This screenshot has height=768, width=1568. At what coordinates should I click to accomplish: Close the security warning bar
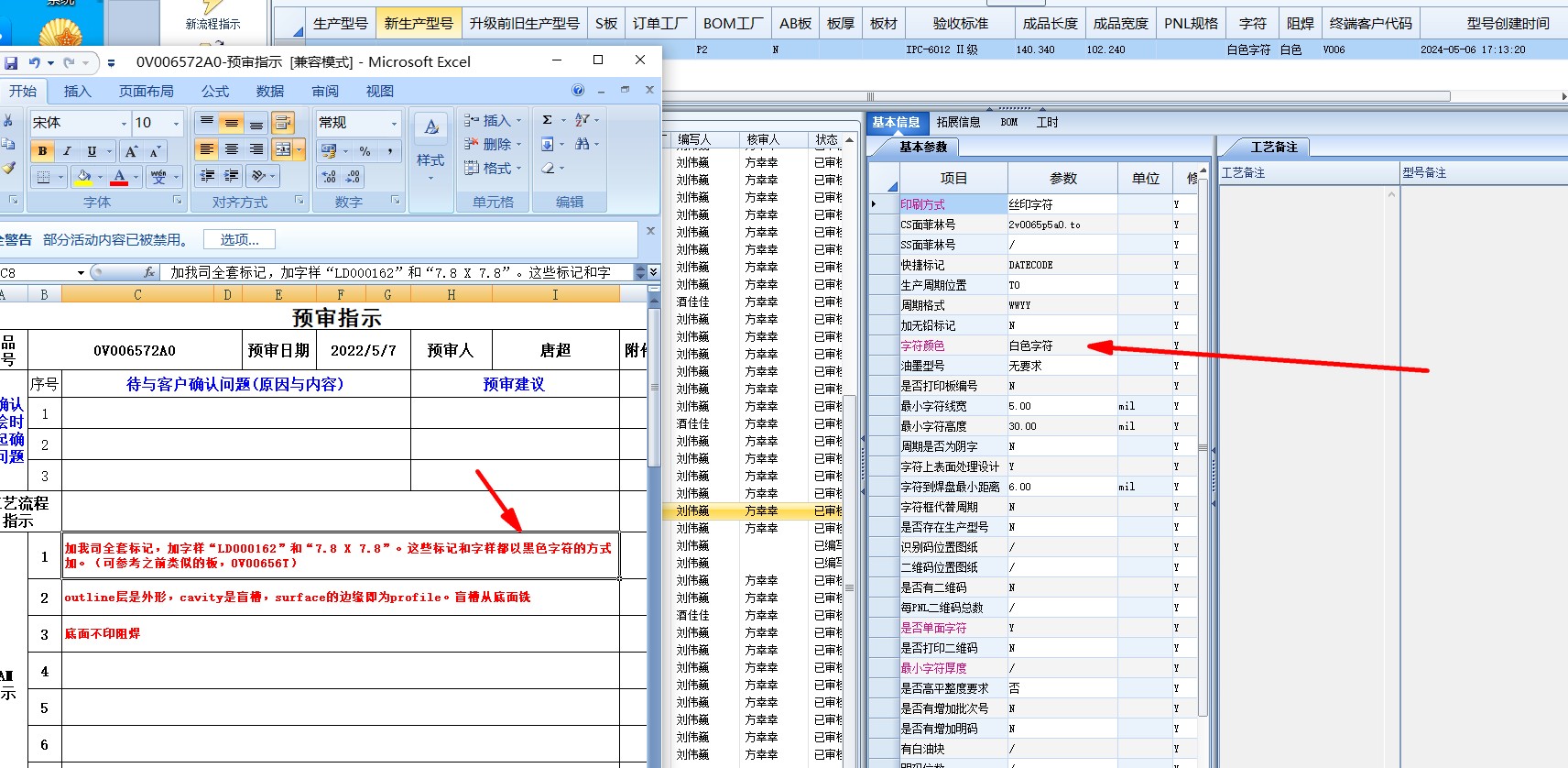pos(651,231)
